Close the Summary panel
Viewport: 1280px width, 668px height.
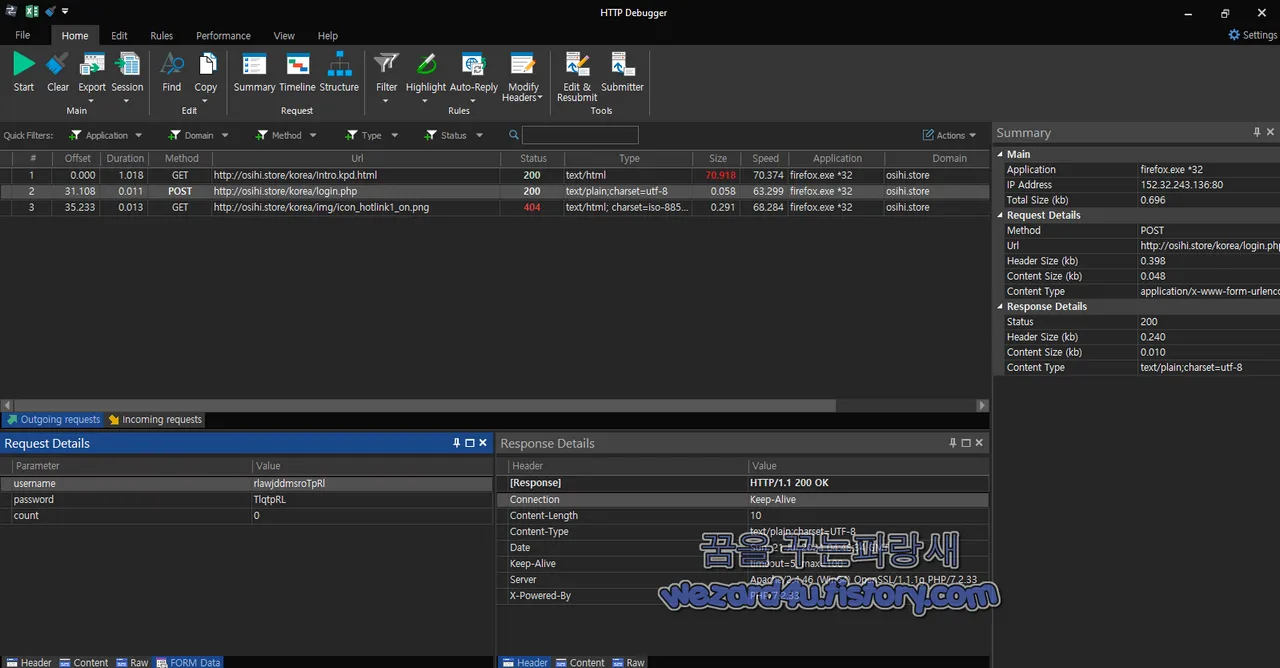[x=1271, y=132]
